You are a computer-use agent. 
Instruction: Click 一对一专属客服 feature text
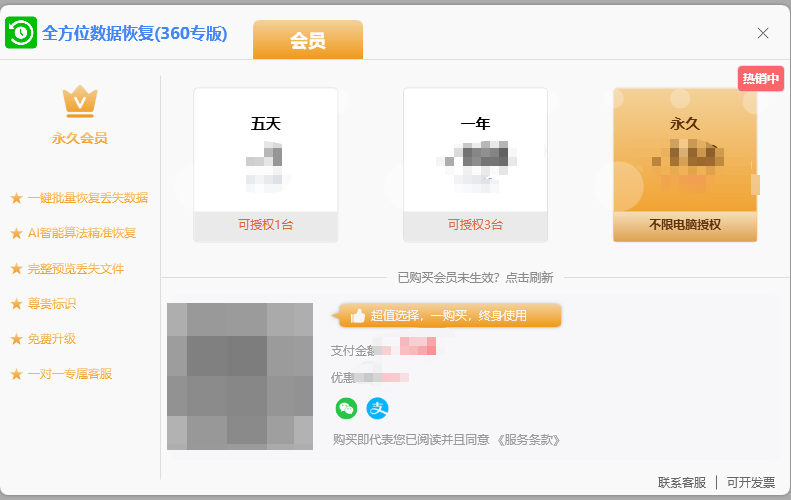pyautogui.click(x=70, y=374)
